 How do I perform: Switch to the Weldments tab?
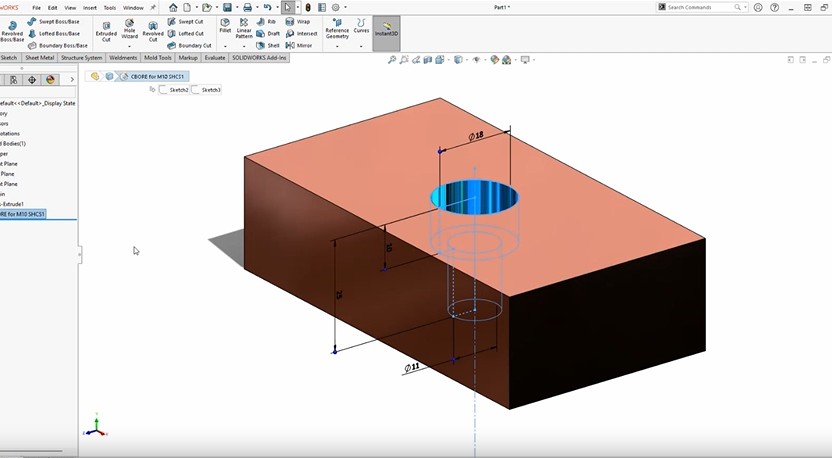point(123,58)
